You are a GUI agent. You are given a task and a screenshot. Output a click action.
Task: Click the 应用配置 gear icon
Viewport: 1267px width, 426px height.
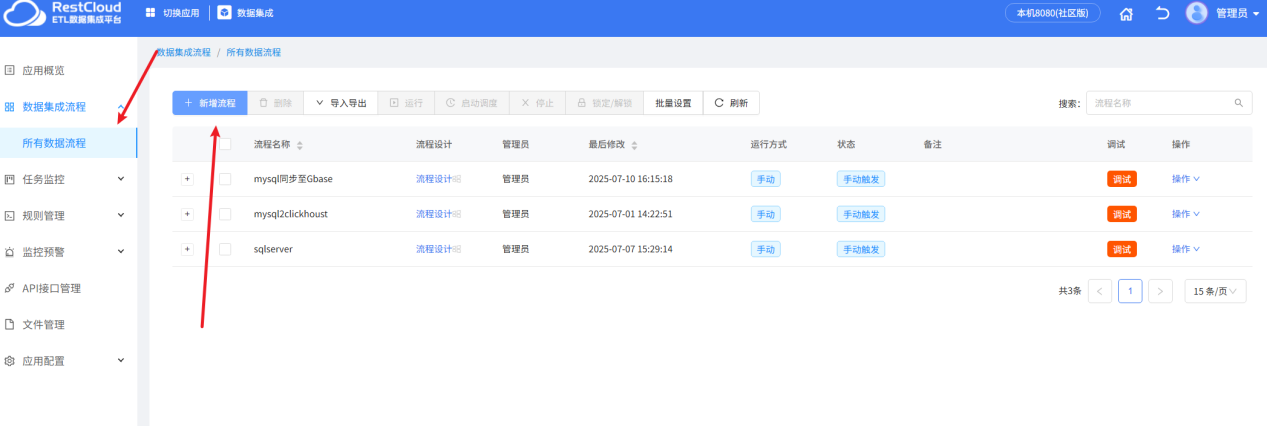point(10,361)
